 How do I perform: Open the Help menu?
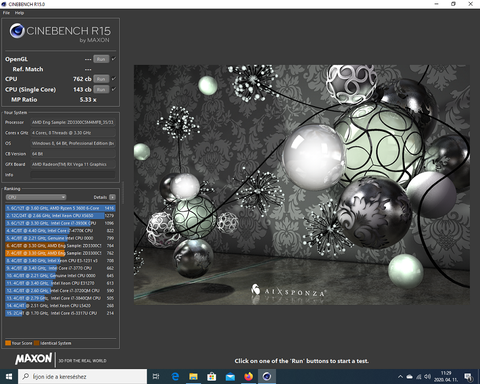coord(19,13)
